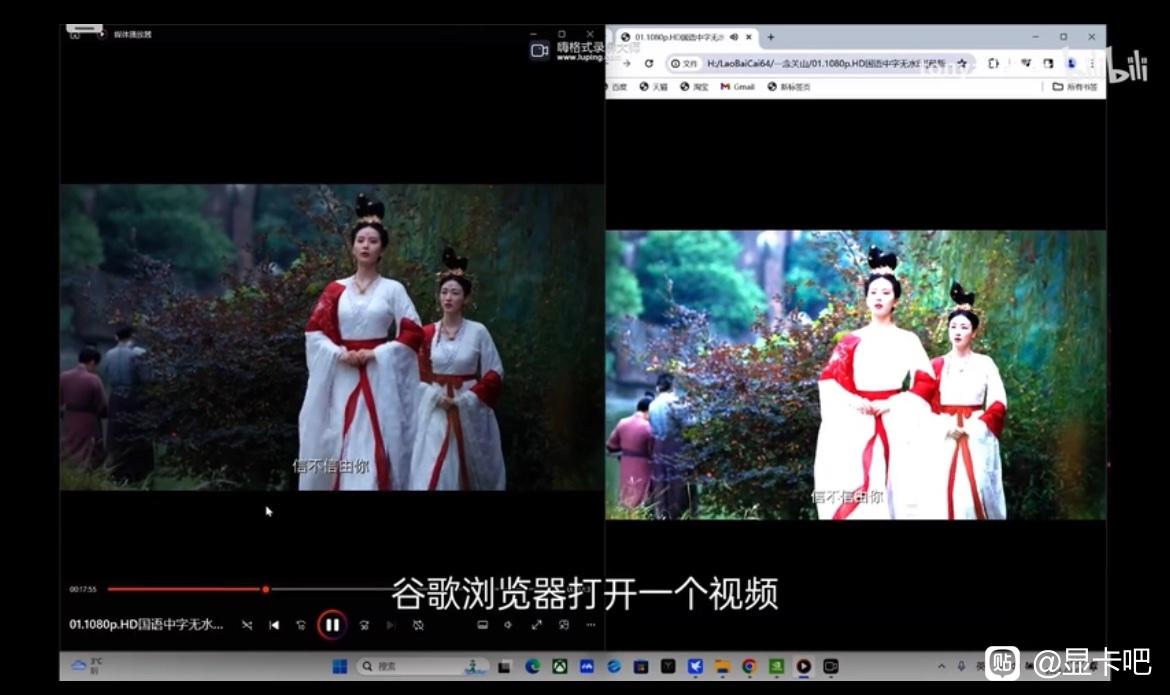Click the taskbar search box

(422, 666)
